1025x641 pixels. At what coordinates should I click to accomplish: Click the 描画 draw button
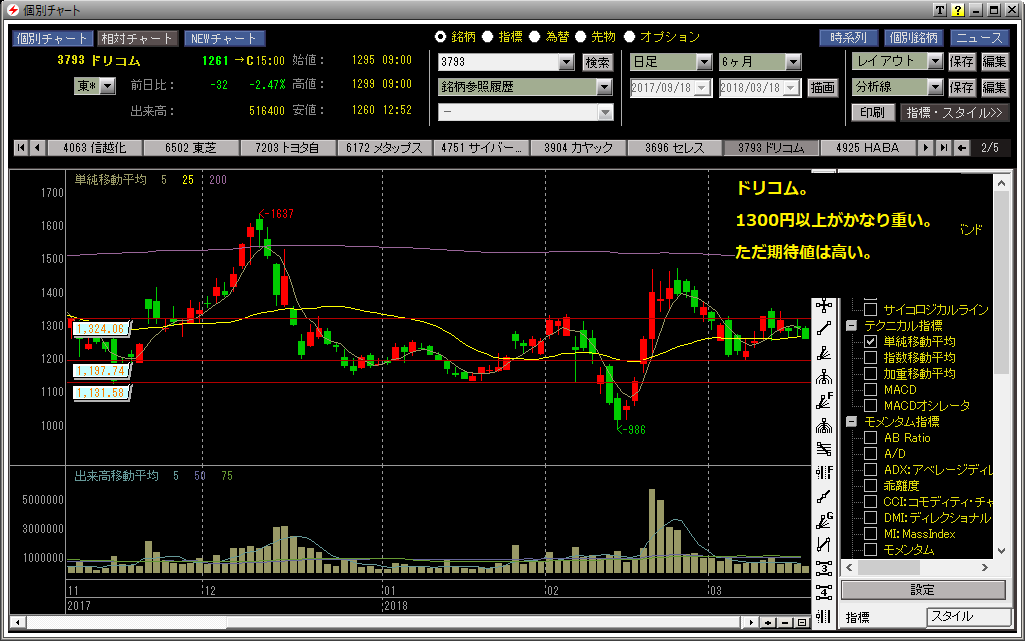822,88
